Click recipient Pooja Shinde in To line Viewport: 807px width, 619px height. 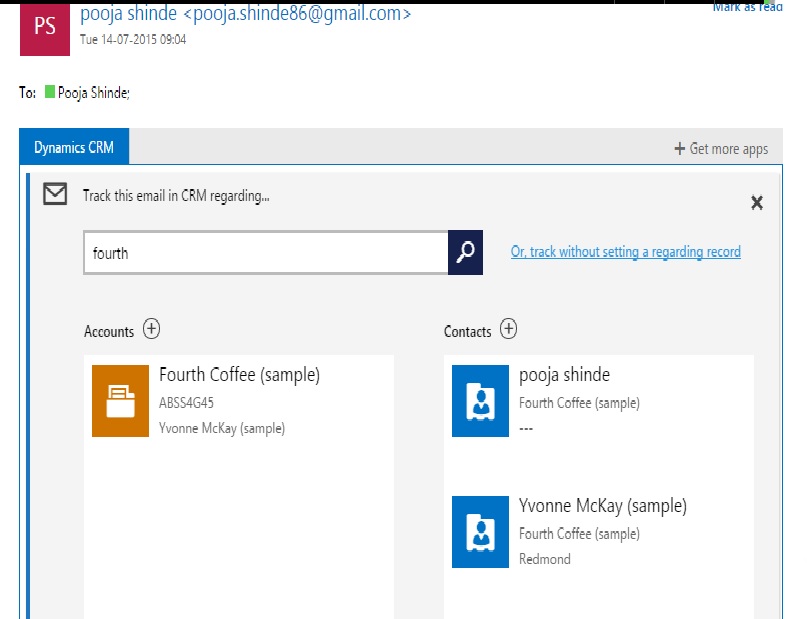click(x=94, y=93)
